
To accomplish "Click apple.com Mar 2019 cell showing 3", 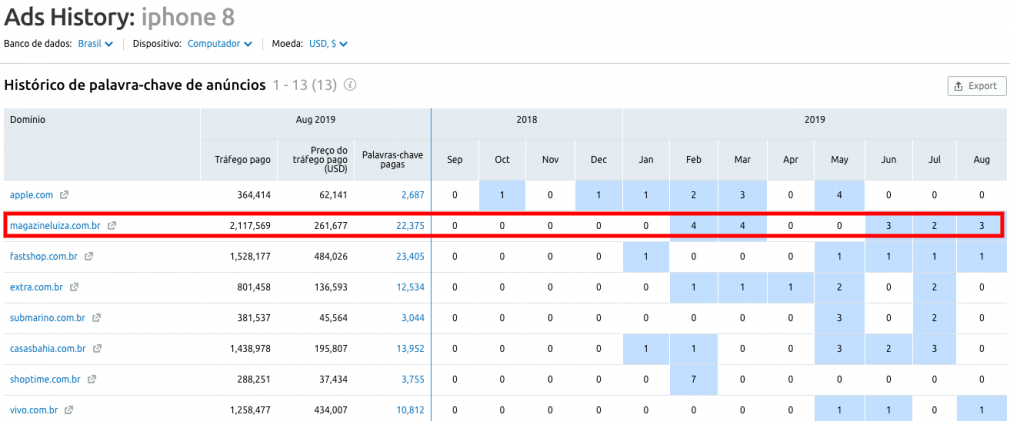I will point(742,195).
